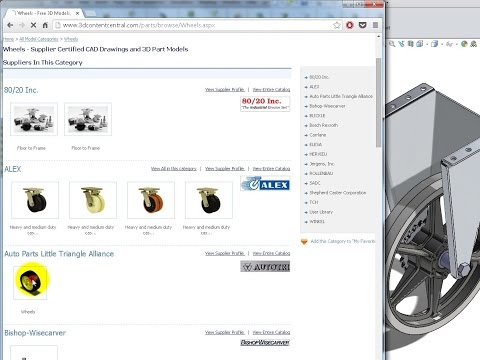This screenshot has height=360, width=480.
Task: View Supplier Profile for ALEX
Action: (225, 169)
